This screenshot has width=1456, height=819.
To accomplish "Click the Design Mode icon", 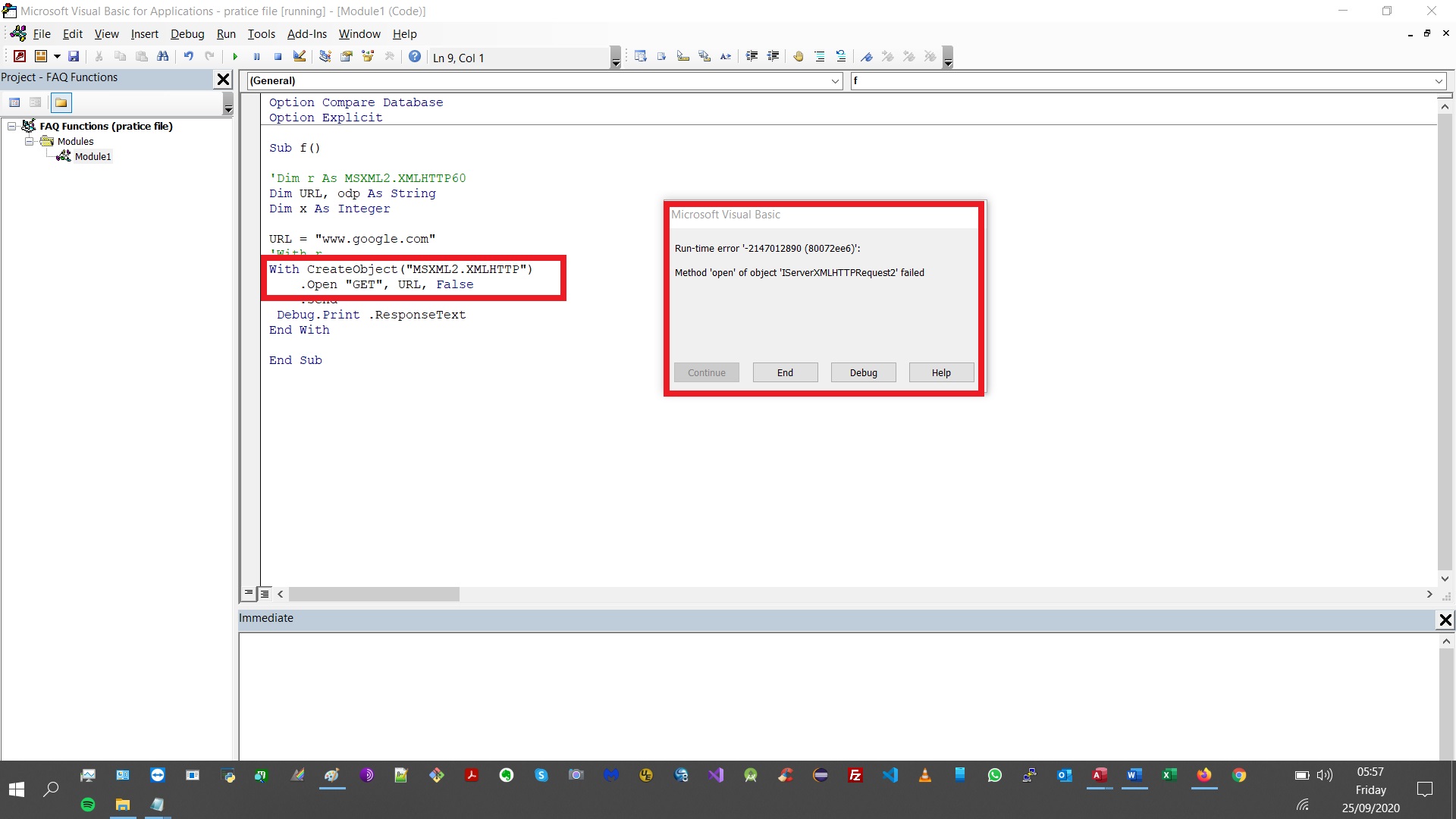I will [x=300, y=57].
